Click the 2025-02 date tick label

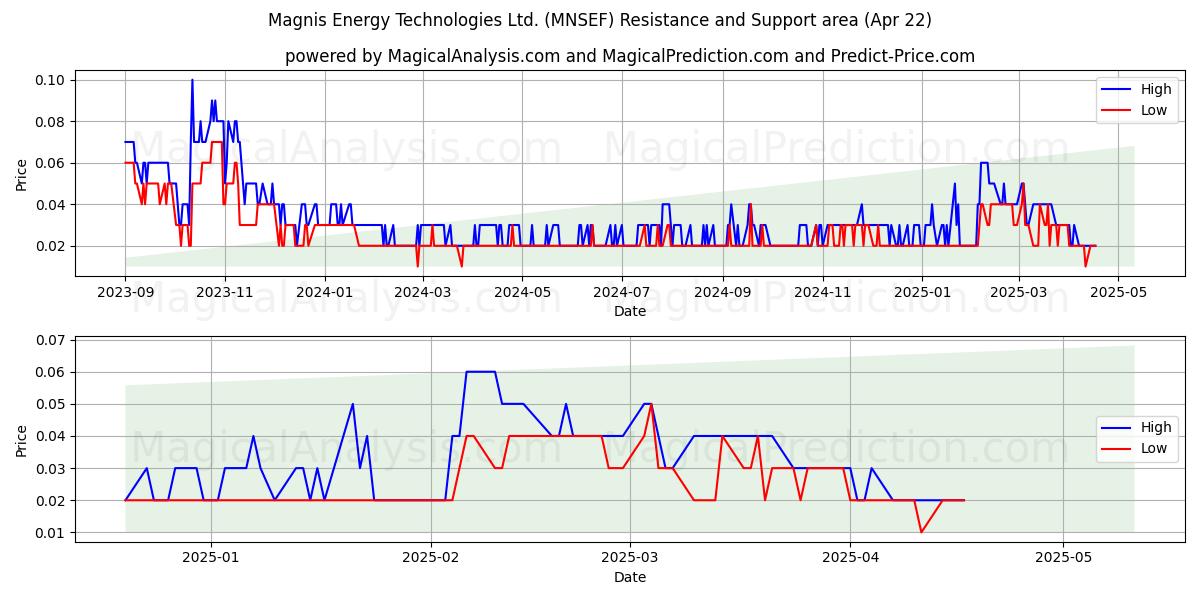(430, 559)
